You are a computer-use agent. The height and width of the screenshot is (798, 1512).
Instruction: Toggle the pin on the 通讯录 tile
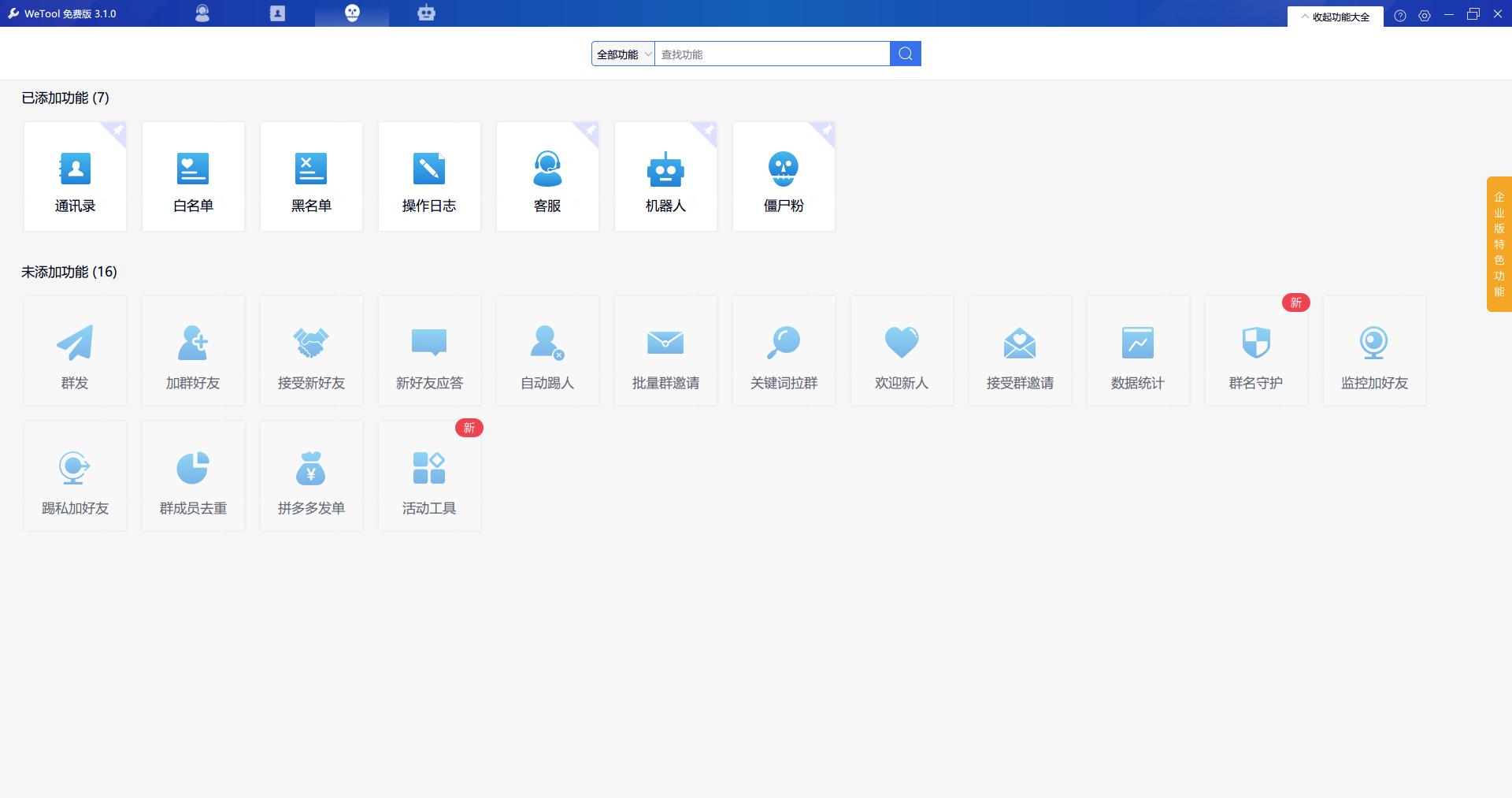tap(118, 130)
